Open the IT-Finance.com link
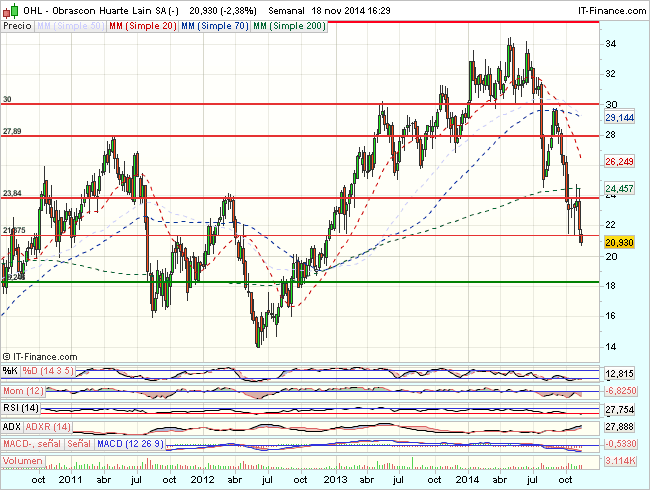650x490 pixels. pyautogui.click(x=603, y=8)
